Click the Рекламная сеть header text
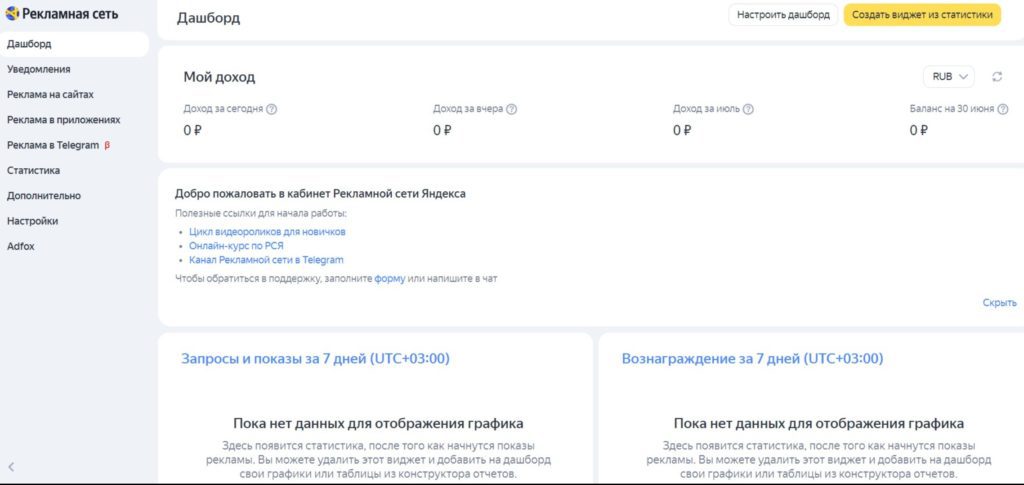The image size is (1024, 485). click(71, 14)
